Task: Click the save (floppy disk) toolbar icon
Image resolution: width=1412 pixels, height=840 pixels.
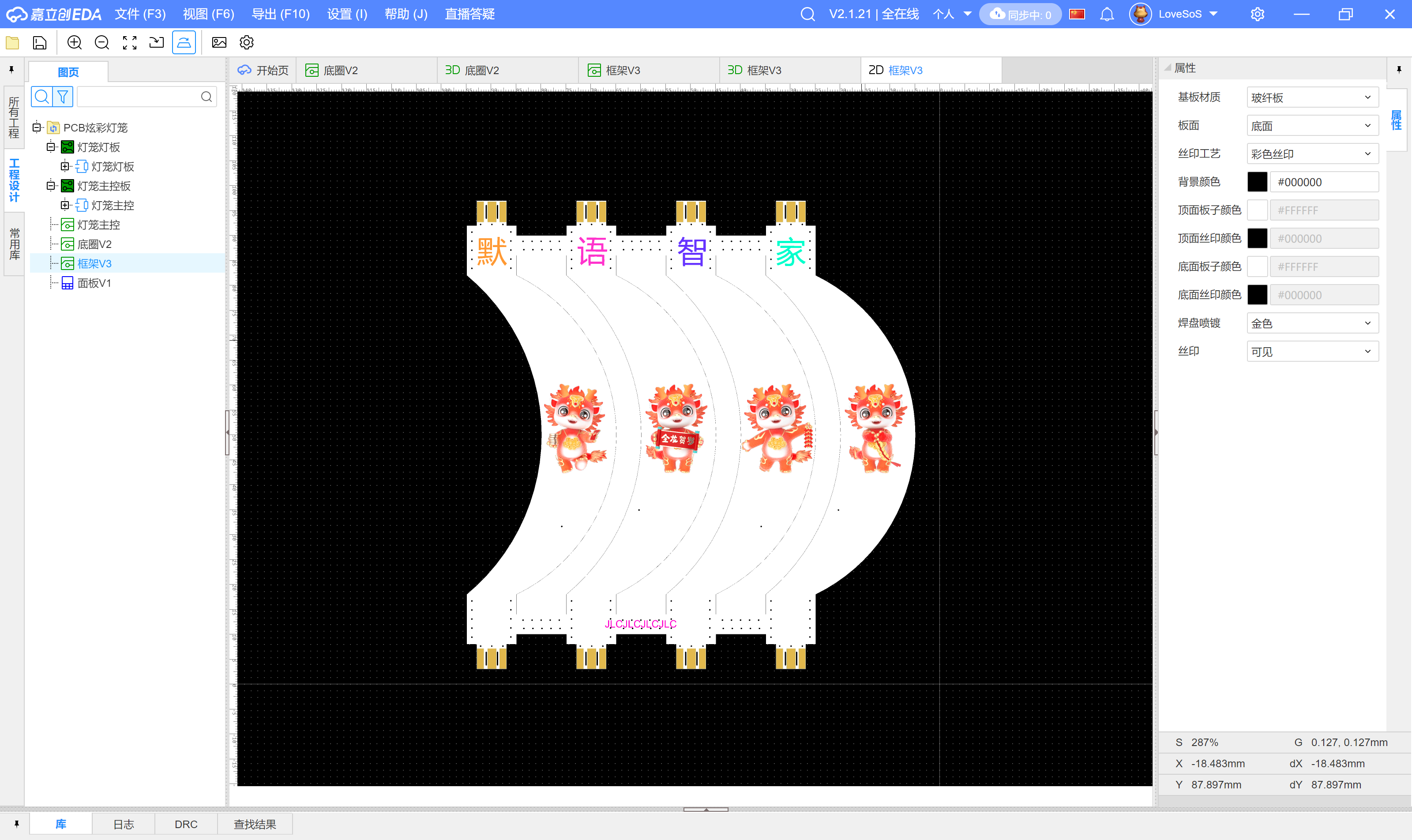Action: pos(40,43)
